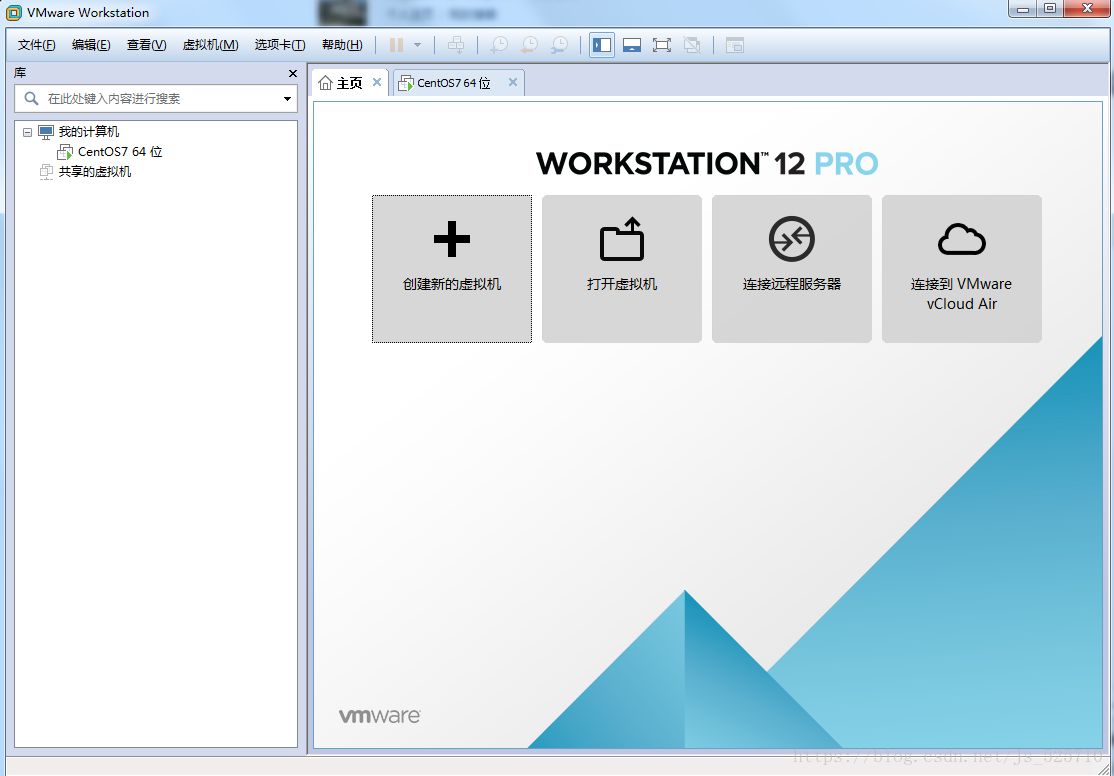Click the 共享的虚拟机 shared VMs icon

coord(46,171)
